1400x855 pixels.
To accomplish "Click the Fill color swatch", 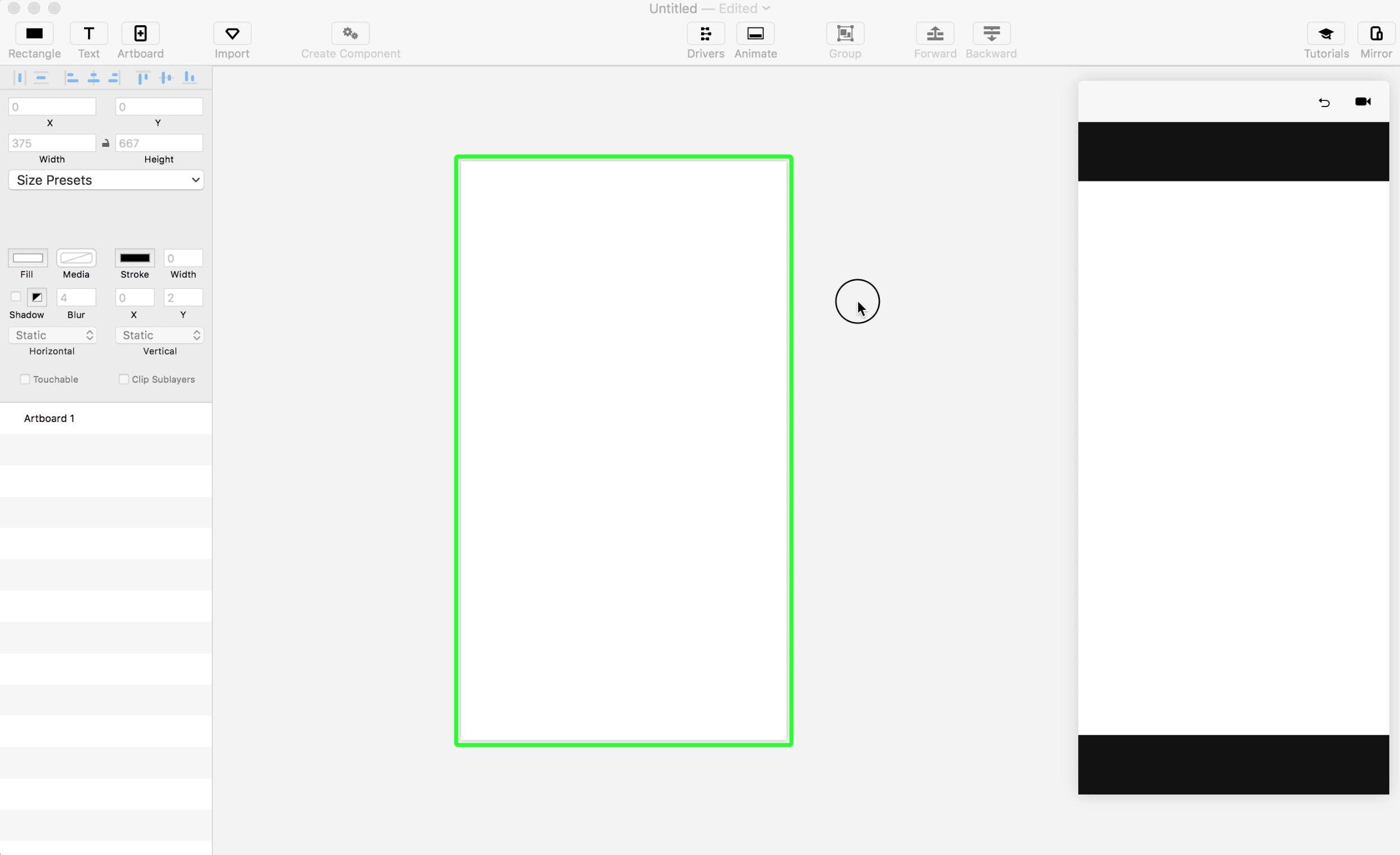I will click(28, 258).
